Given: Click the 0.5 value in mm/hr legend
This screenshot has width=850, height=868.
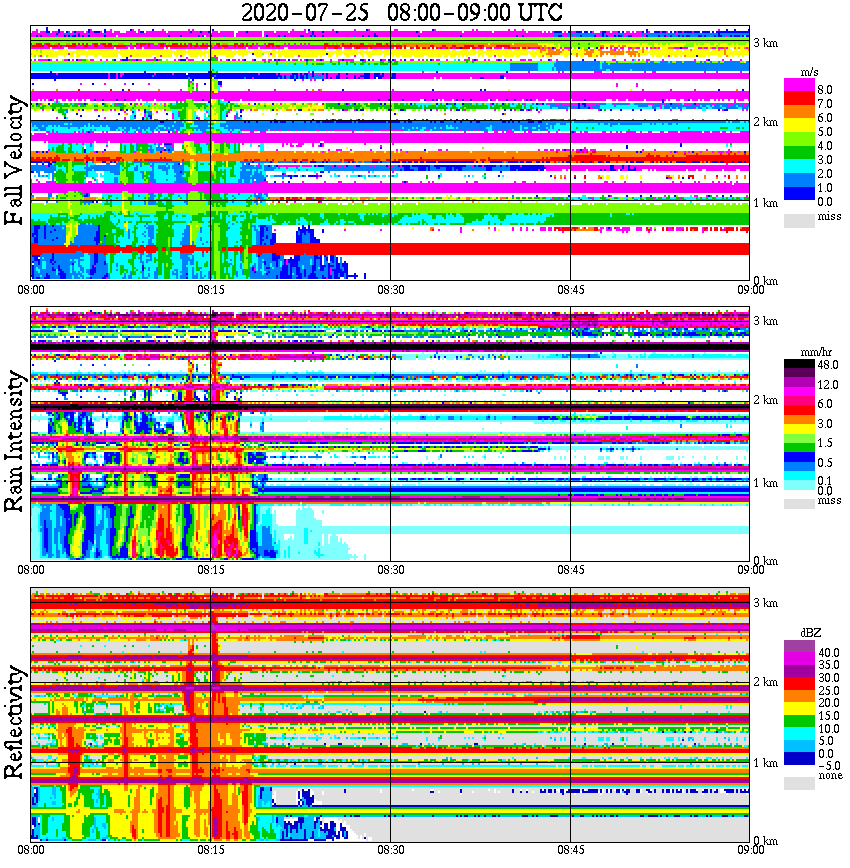Looking at the screenshot, I should click(825, 462).
